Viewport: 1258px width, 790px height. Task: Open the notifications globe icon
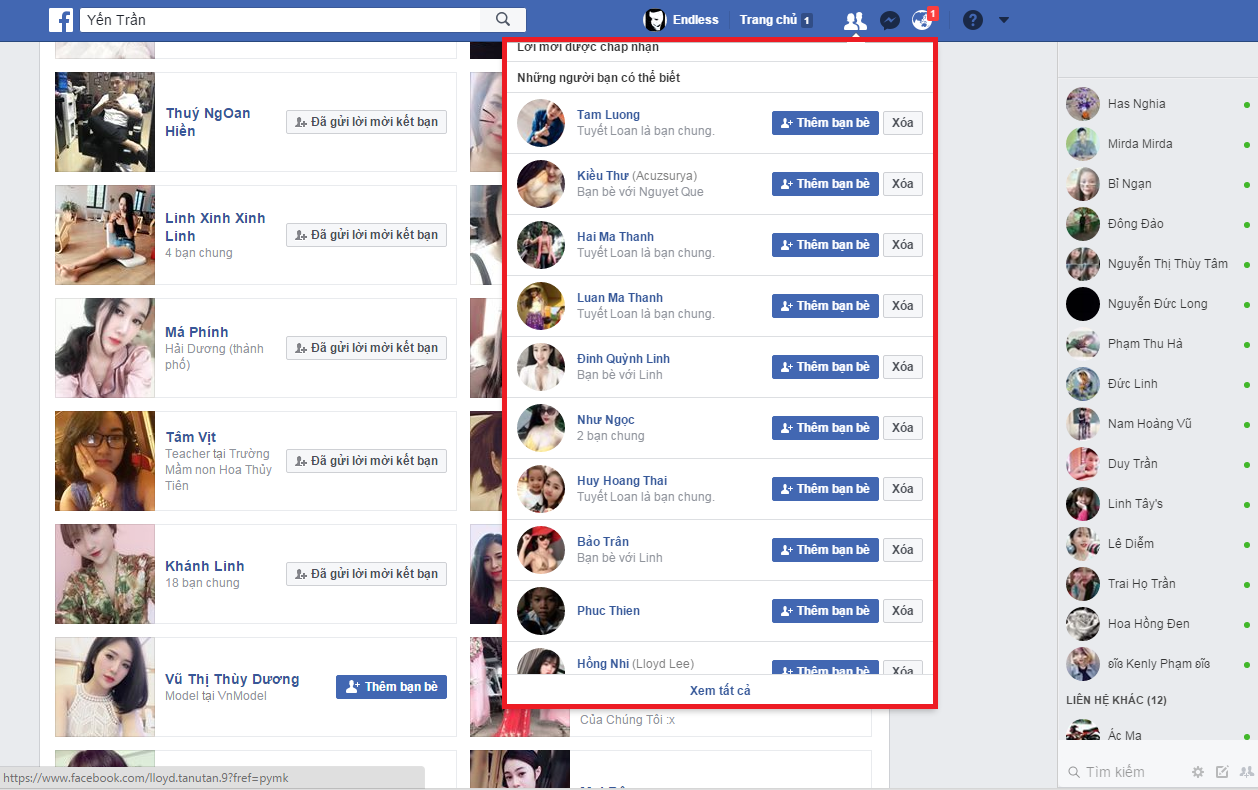coord(922,20)
